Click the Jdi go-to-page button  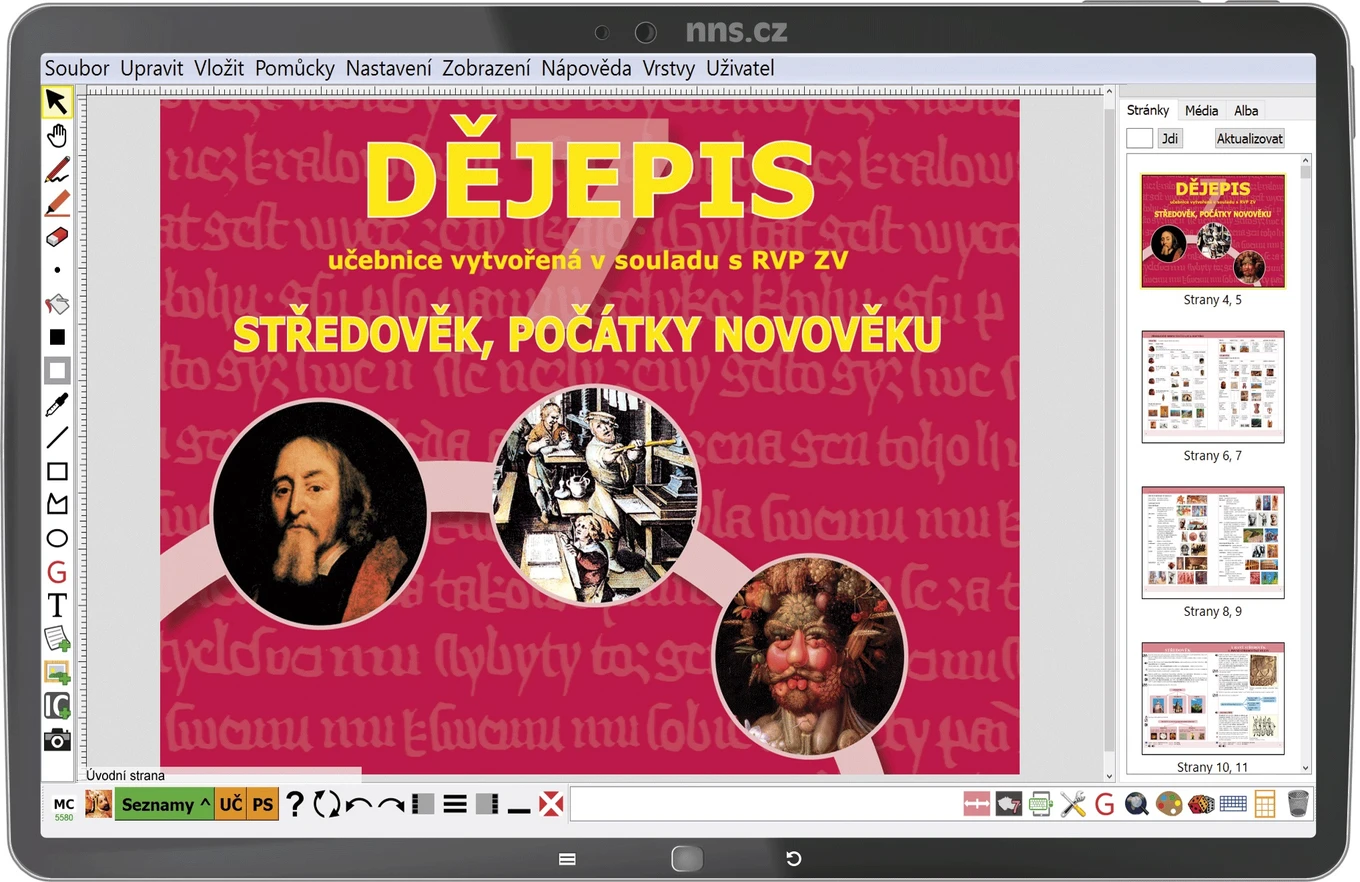pos(1170,139)
